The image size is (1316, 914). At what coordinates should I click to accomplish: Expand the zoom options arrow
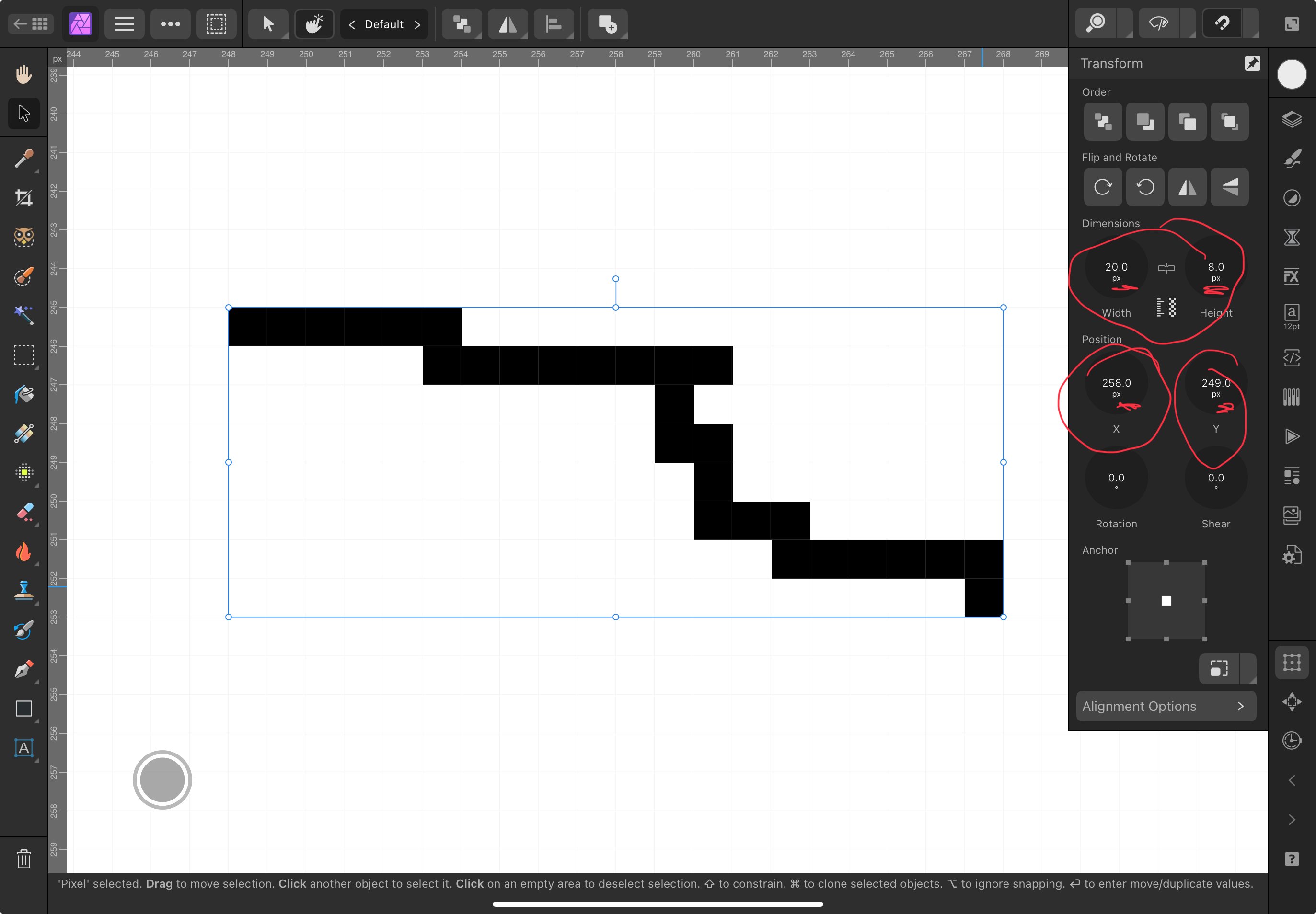coord(1126,24)
